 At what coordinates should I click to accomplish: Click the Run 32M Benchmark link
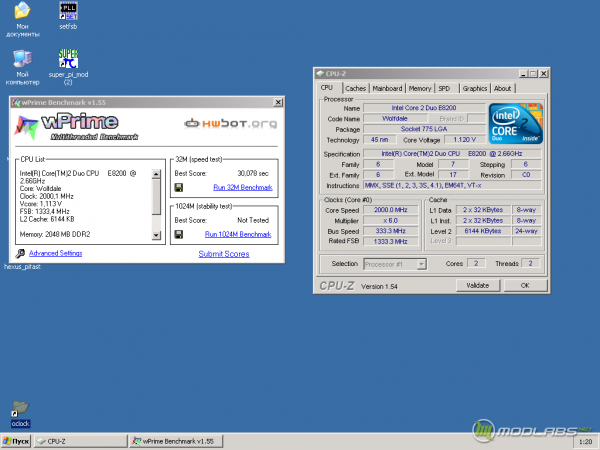pyautogui.click(x=243, y=187)
